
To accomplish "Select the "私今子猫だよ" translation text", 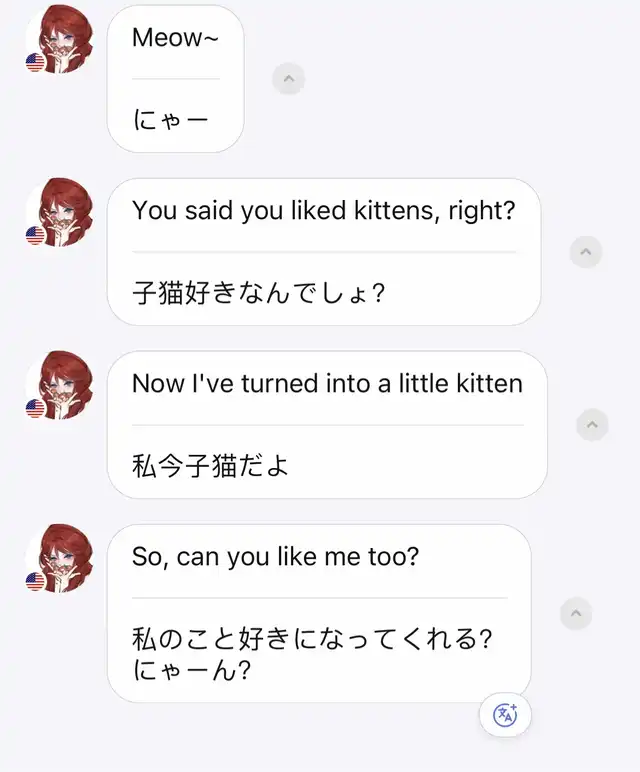I will pyautogui.click(x=210, y=466).
